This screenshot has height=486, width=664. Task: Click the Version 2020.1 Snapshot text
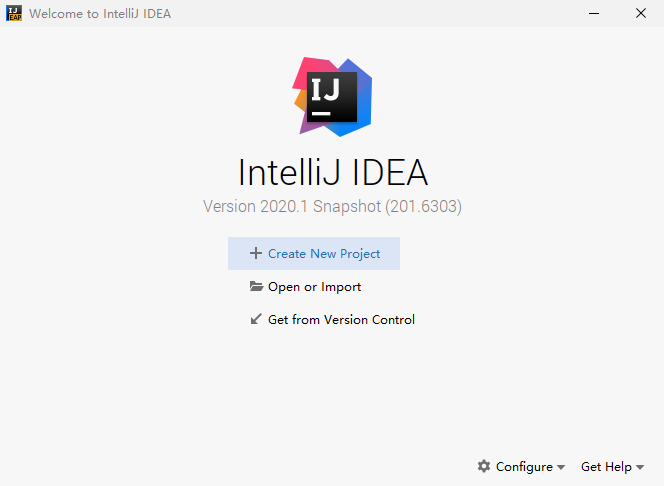click(332, 207)
